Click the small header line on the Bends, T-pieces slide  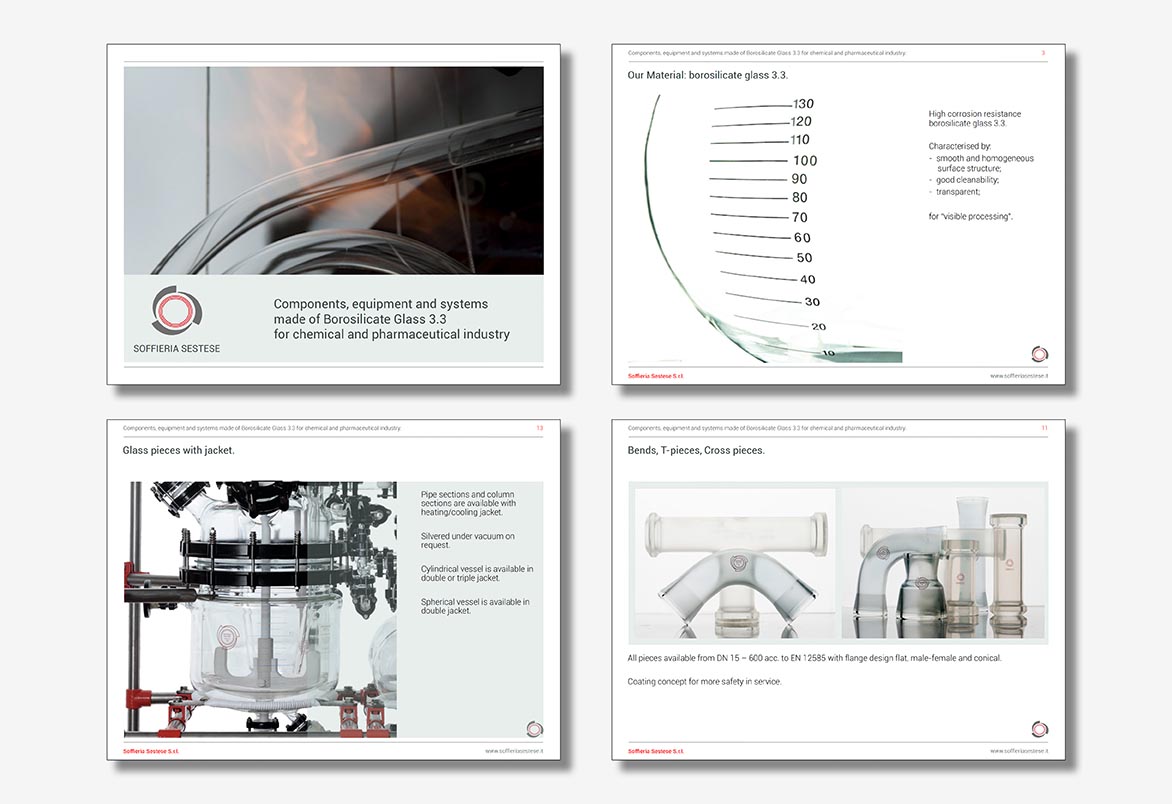click(x=767, y=428)
